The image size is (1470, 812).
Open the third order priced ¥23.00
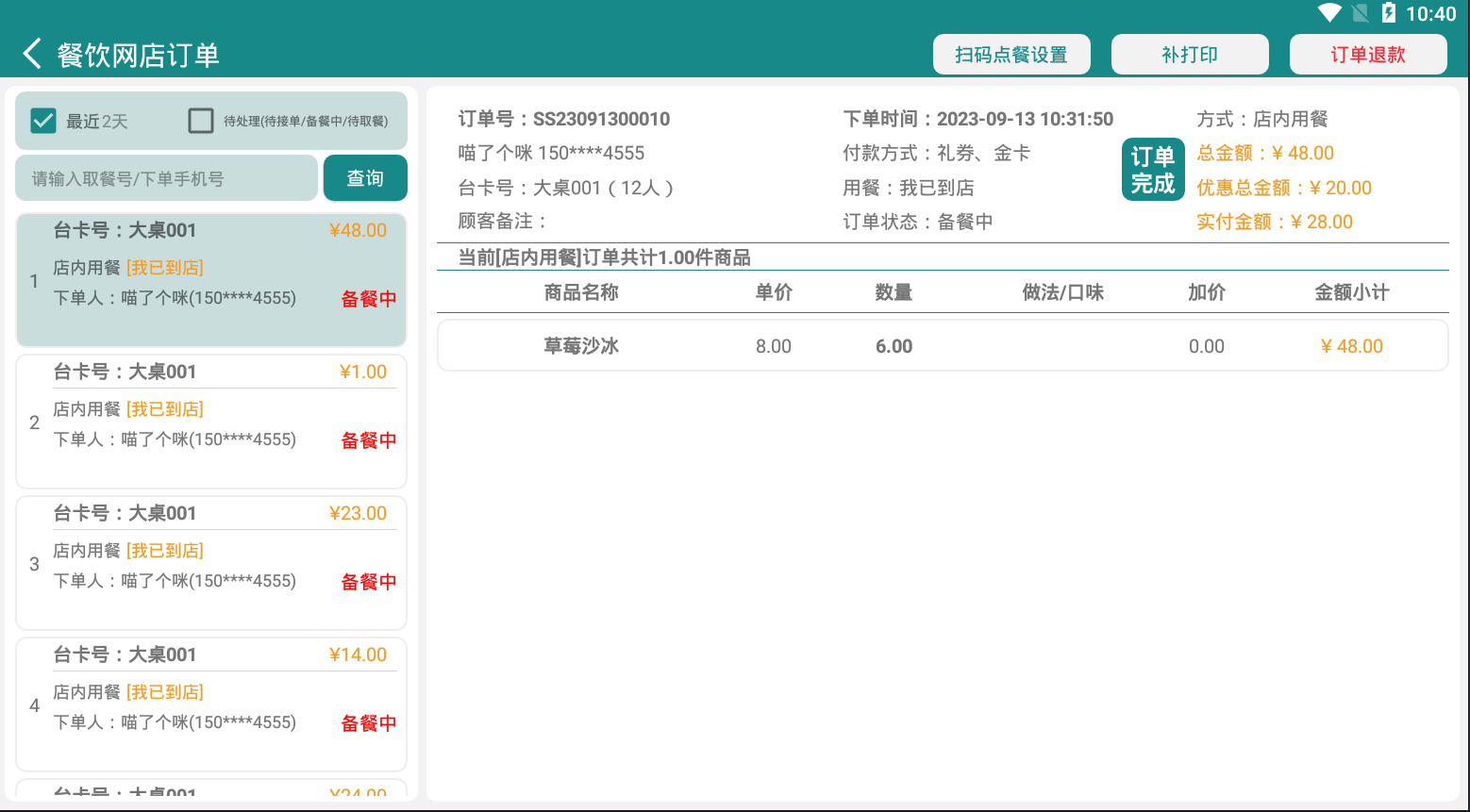211,563
